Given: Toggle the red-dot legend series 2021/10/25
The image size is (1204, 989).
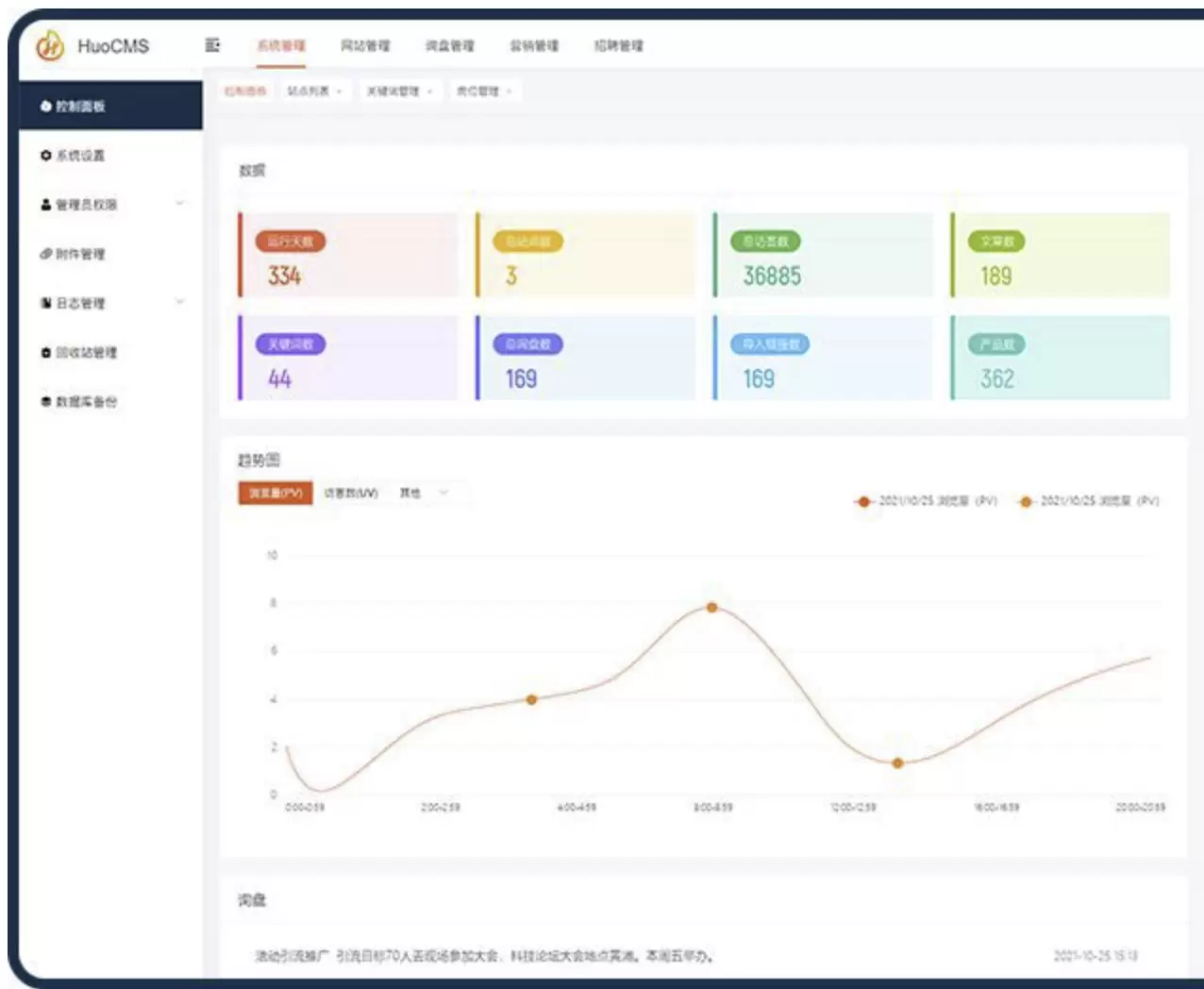Looking at the screenshot, I should (926, 501).
